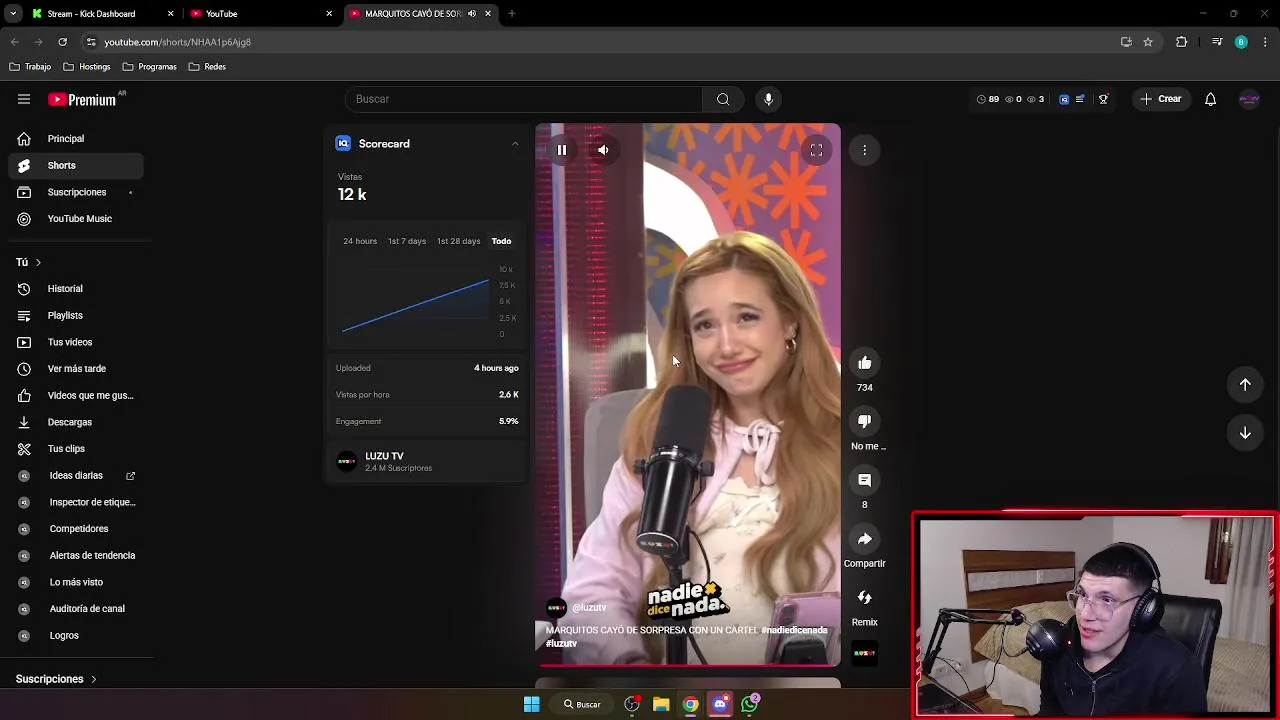The image size is (1280, 720).
Task: Open Tus clips
Action: pyautogui.click(x=76, y=449)
